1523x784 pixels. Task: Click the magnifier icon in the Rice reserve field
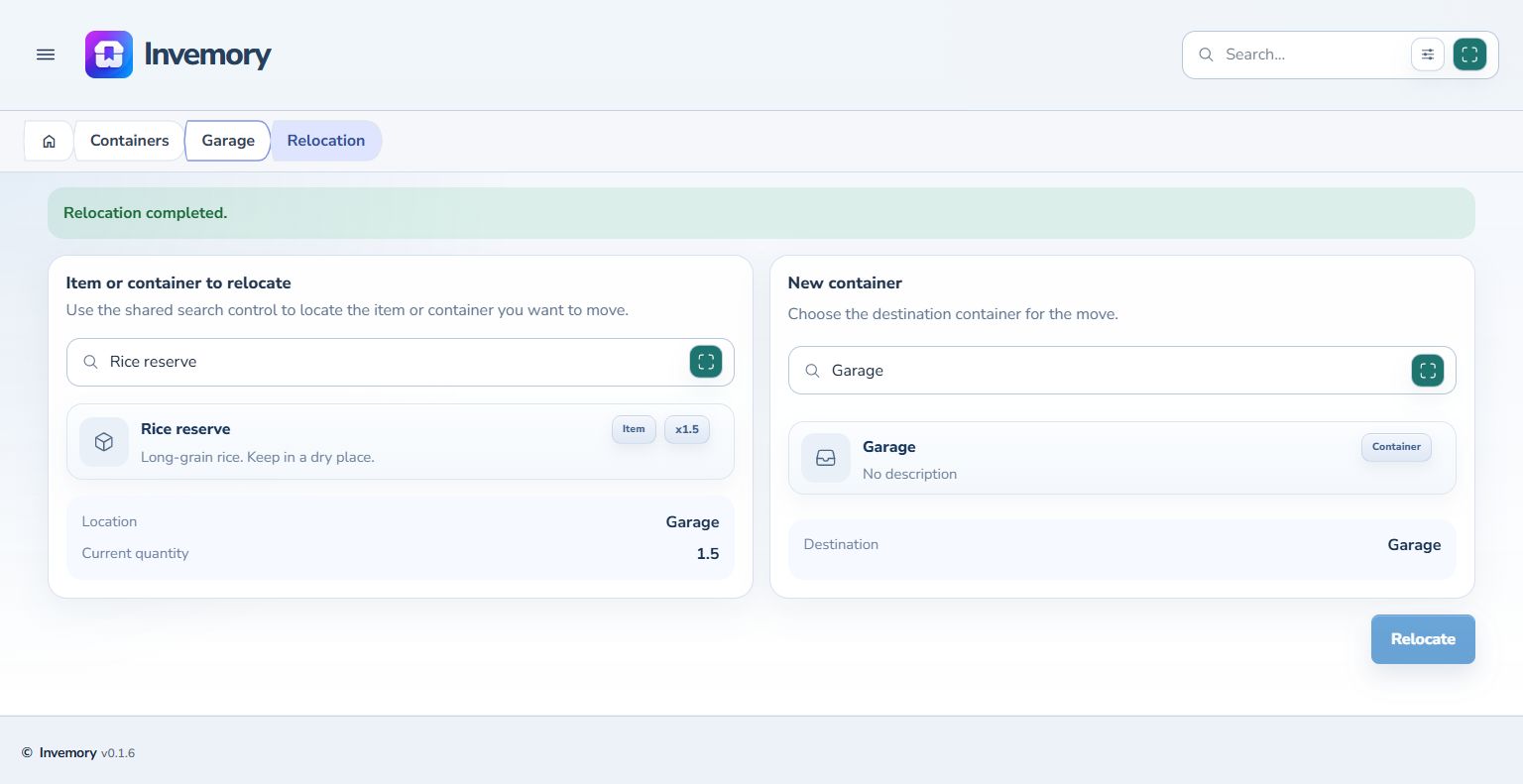90,362
